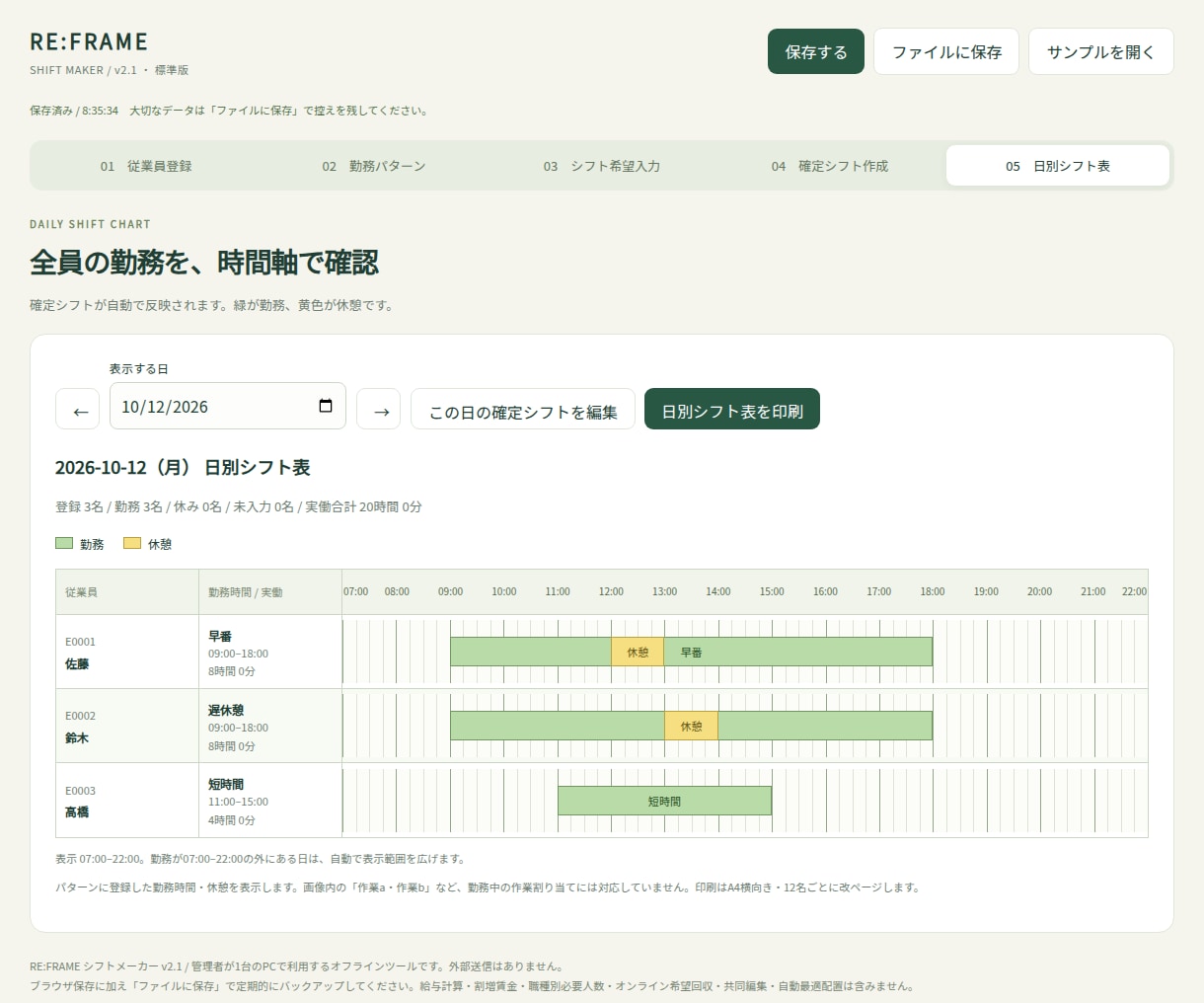Open the calendar picker icon in date field

(326, 406)
